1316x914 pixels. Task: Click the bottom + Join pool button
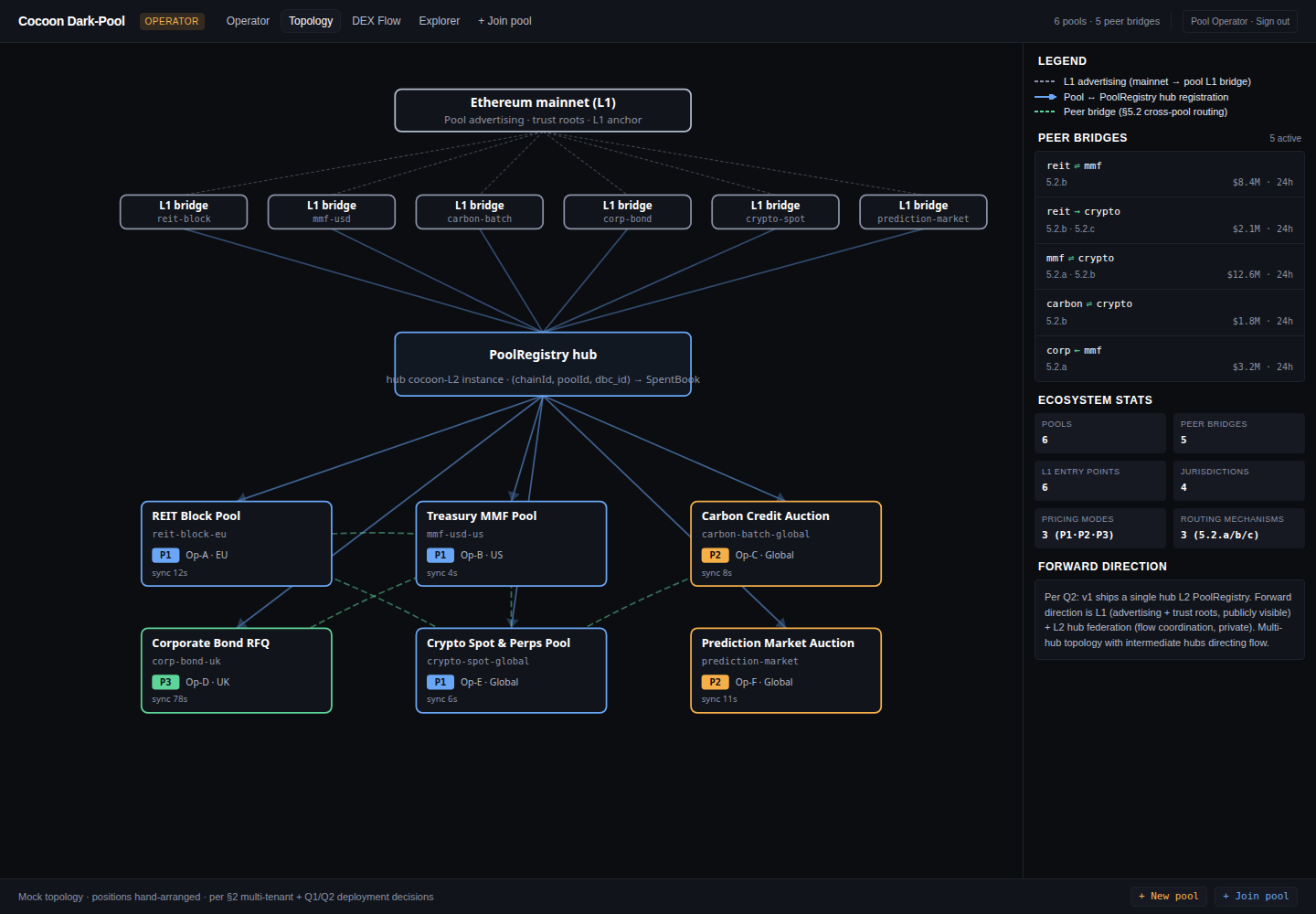pyautogui.click(x=1256, y=897)
